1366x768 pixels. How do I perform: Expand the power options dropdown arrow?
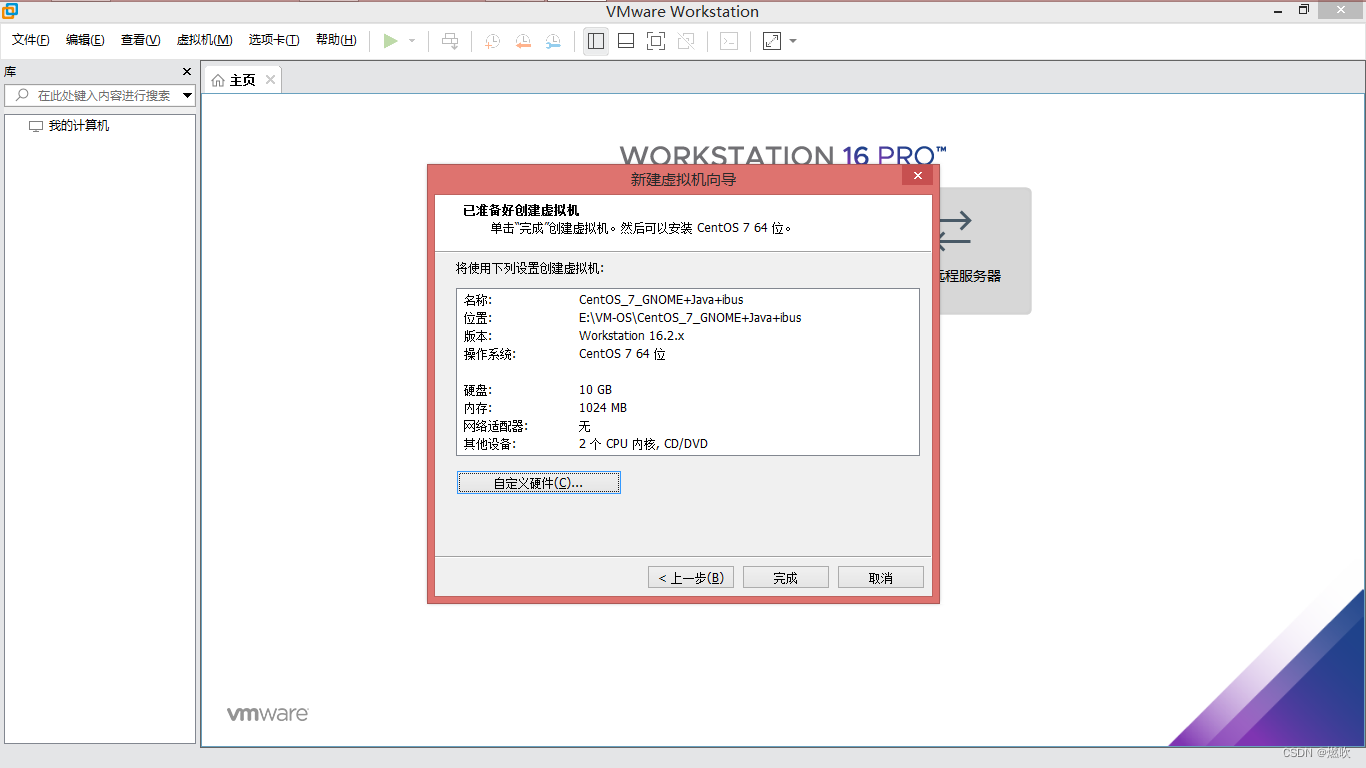(x=412, y=41)
